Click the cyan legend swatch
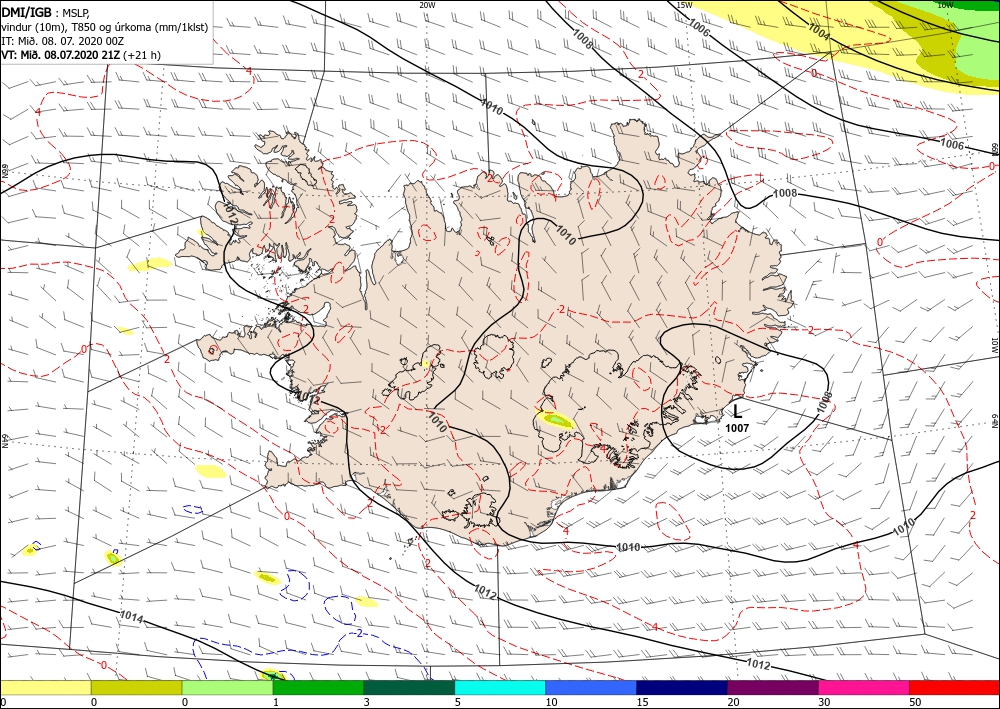This screenshot has width=1000, height=709. 500,687
